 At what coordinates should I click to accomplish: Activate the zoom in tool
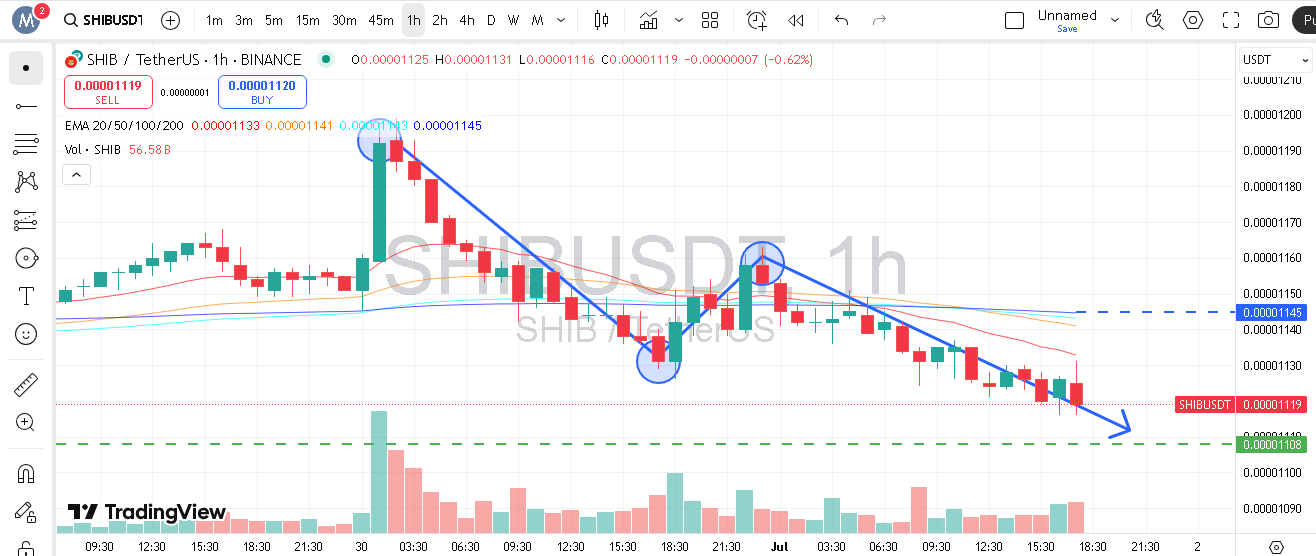click(x=26, y=423)
